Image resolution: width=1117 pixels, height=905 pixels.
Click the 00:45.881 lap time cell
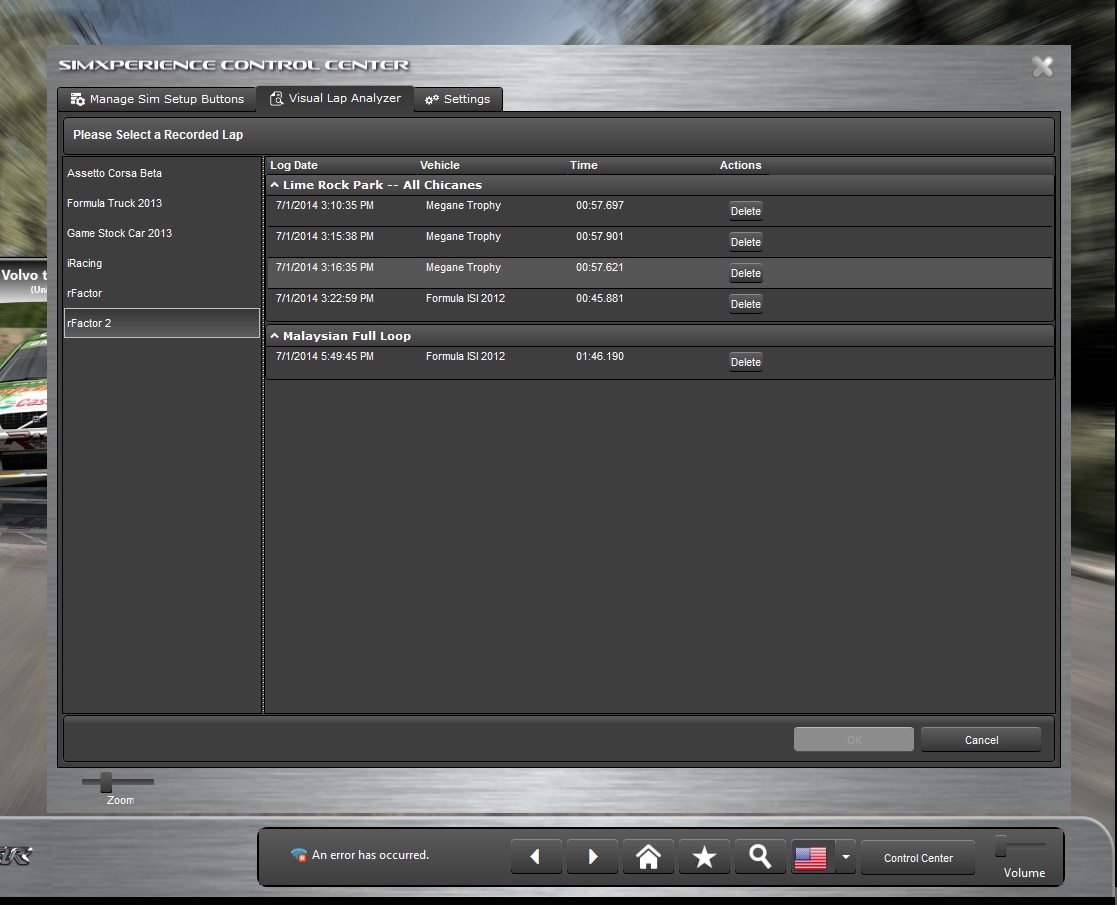tap(600, 299)
